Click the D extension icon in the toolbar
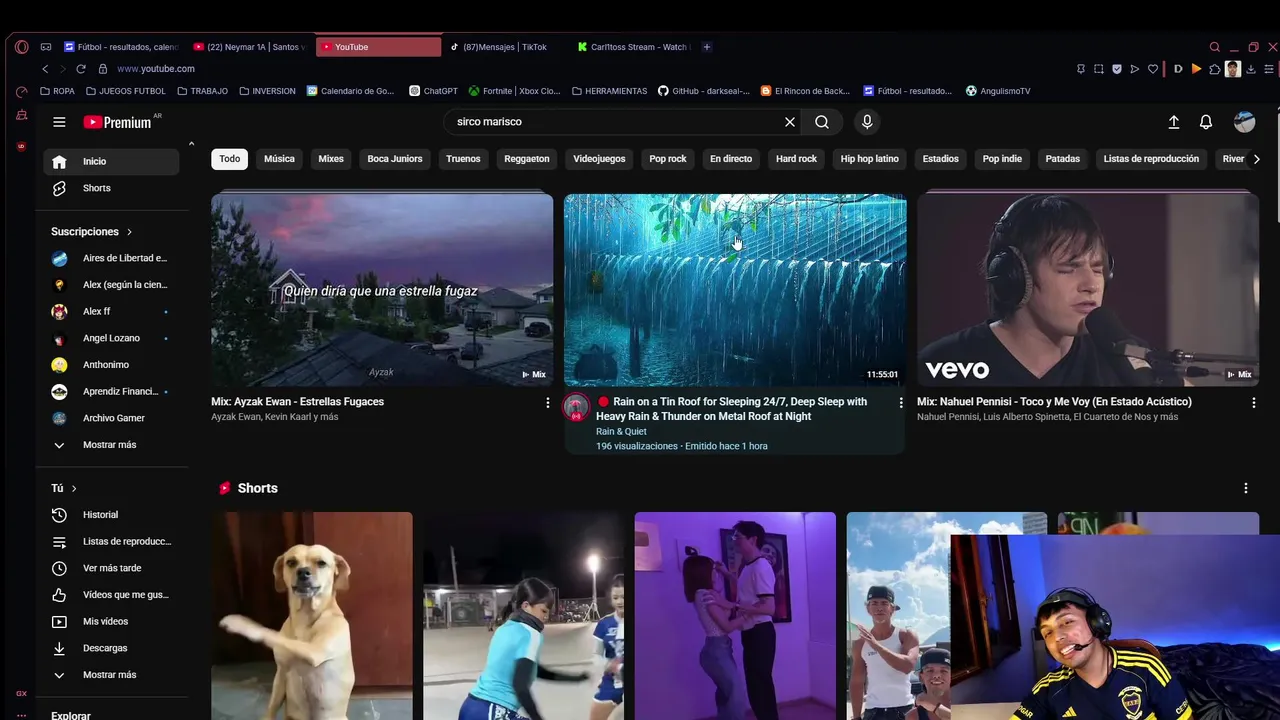This screenshot has width=1280, height=720. click(1178, 69)
